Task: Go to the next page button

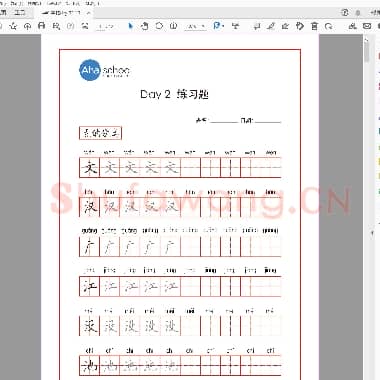Action: coord(85,26)
